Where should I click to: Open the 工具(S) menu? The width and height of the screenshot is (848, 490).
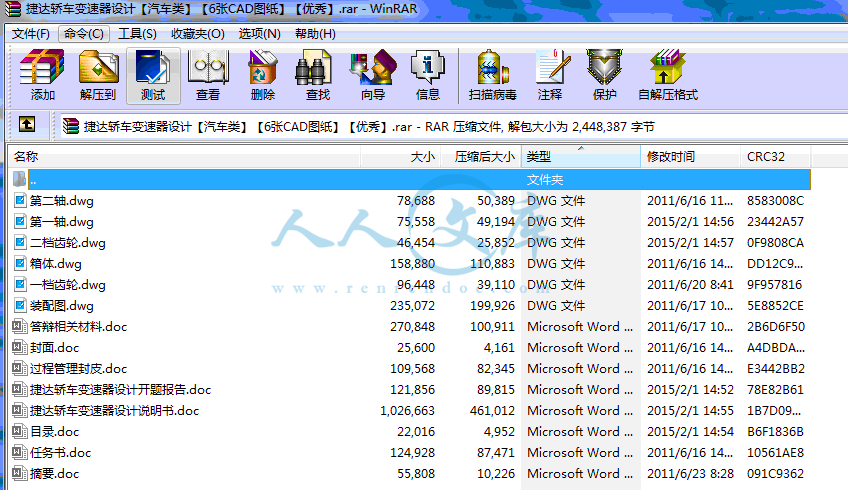tap(137, 34)
